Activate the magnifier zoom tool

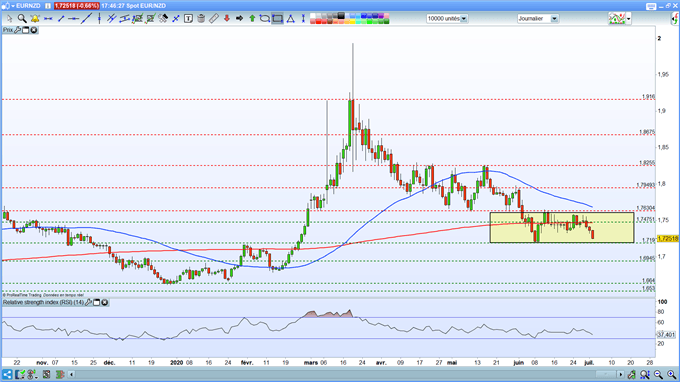click(x=22, y=19)
